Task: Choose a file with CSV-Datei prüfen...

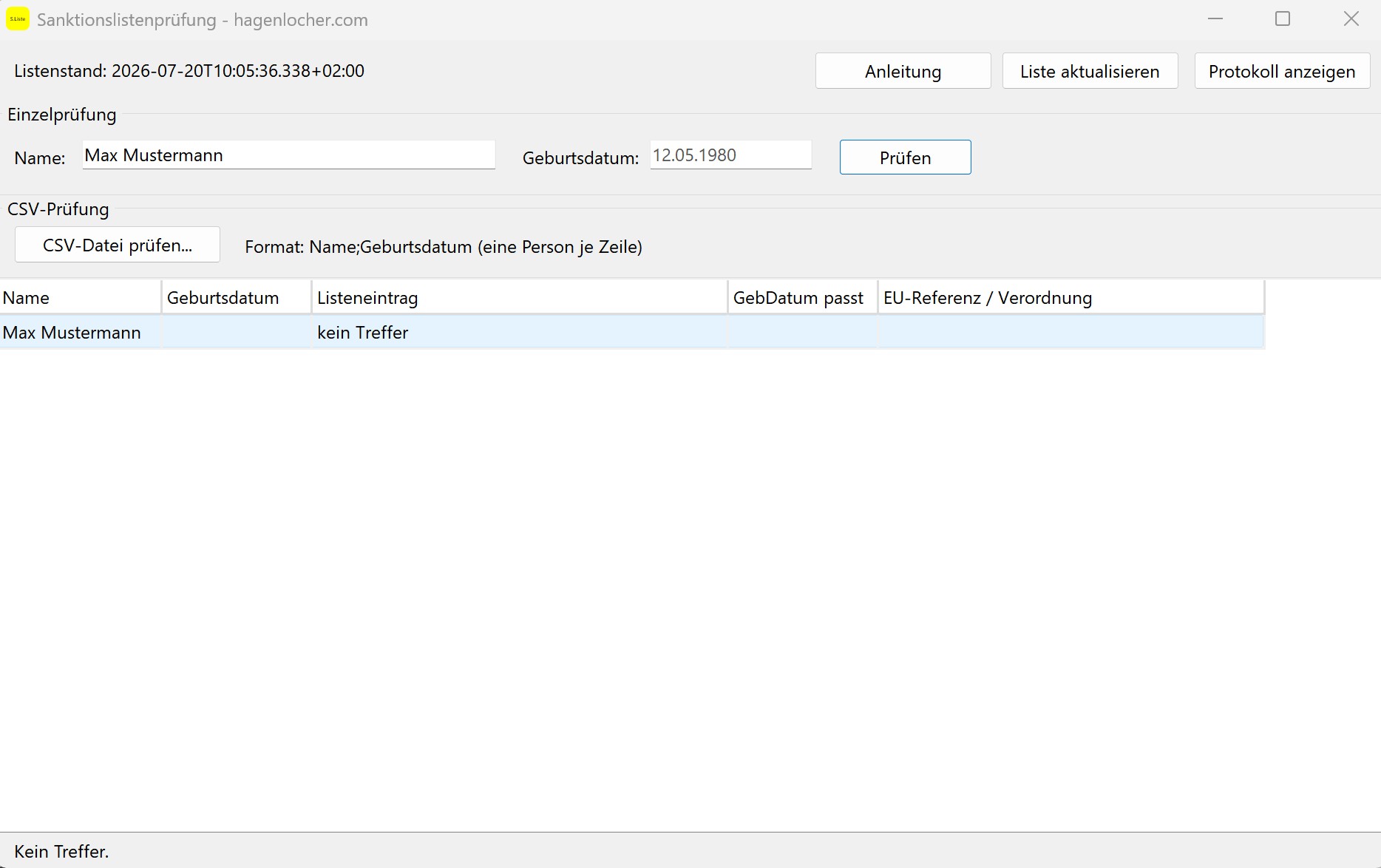Action: pyautogui.click(x=118, y=245)
